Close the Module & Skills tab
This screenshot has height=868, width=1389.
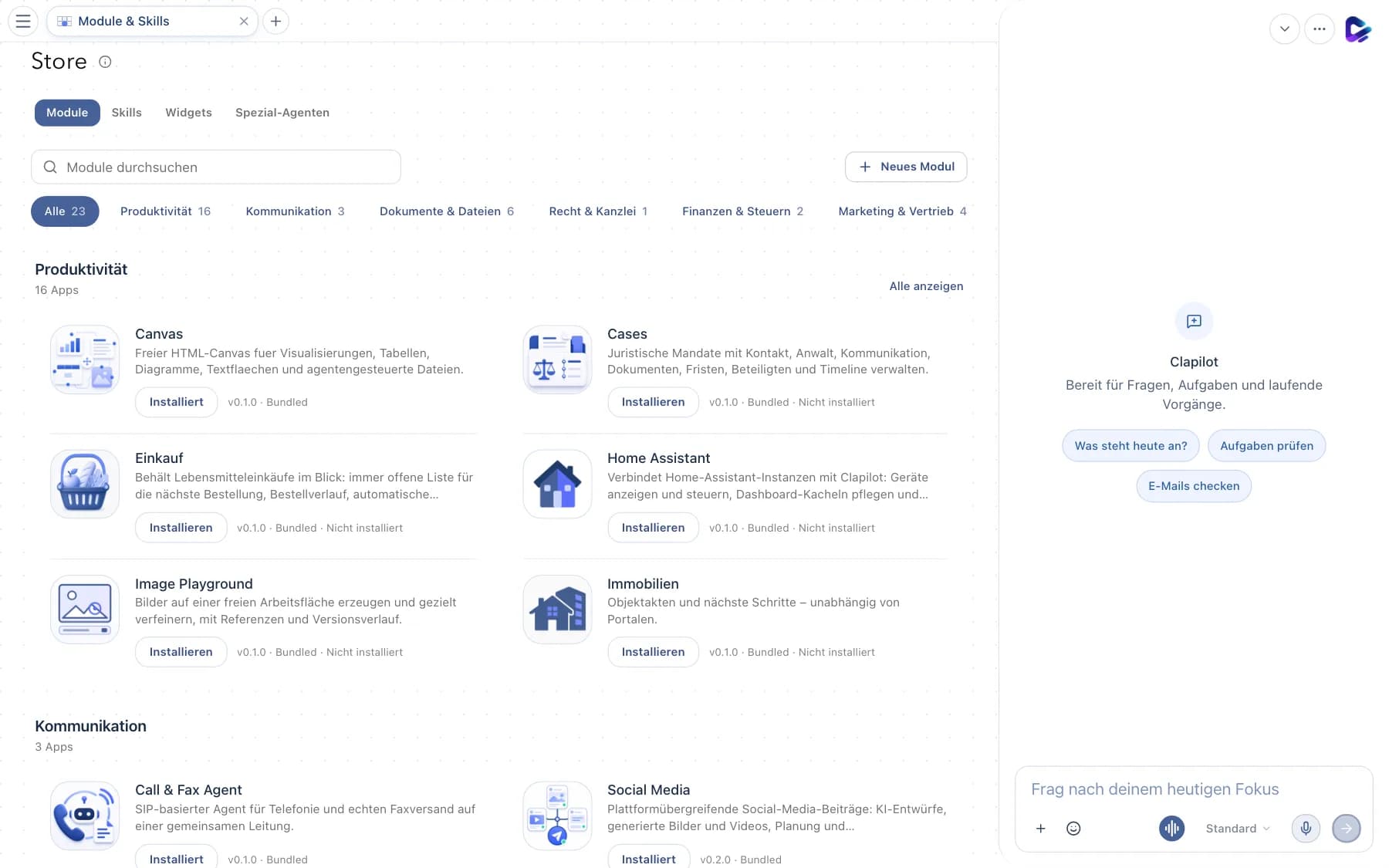(244, 21)
